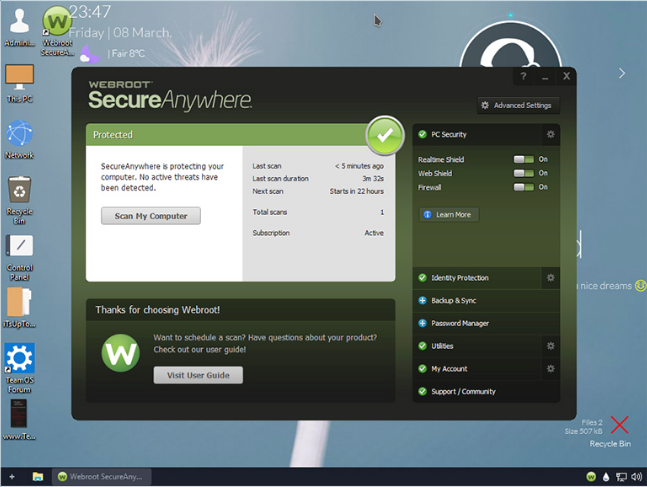The width and height of the screenshot is (647, 487).
Task: Click the network tray icon
Action: (x=621, y=477)
